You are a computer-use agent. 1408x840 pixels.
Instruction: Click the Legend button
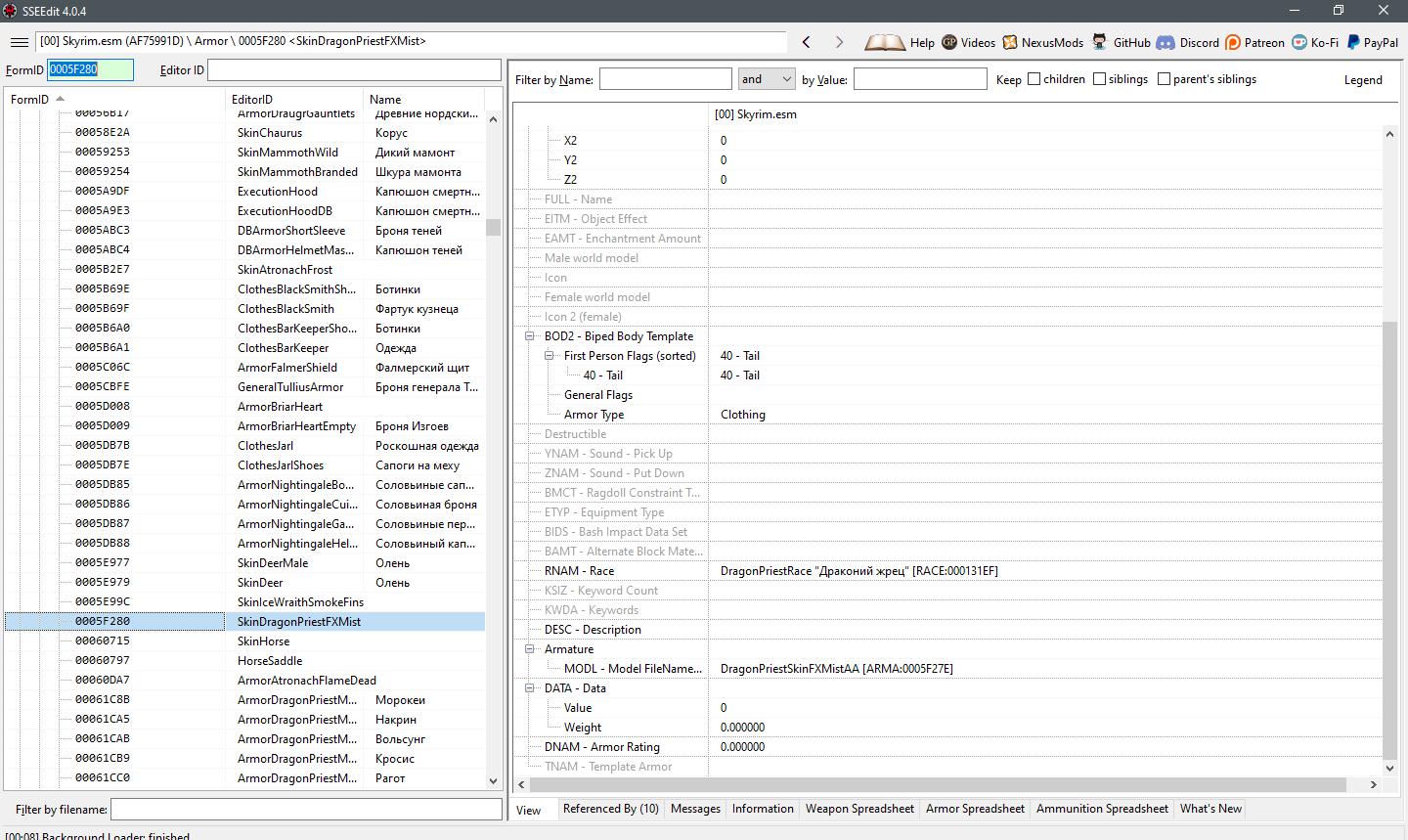[x=1363, y=80]
